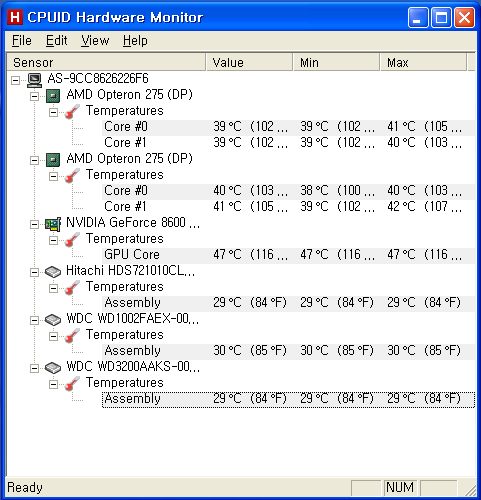Click the second AMD Opteron 275 CPU chip icon
This screenshot has width=481, height=500.
coord(53,160)
